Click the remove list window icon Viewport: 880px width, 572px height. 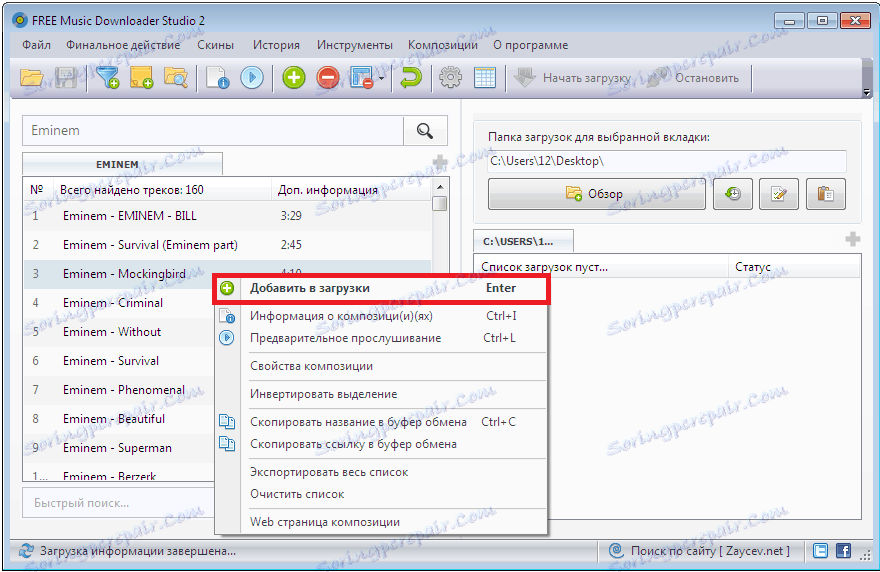[361, 77]
